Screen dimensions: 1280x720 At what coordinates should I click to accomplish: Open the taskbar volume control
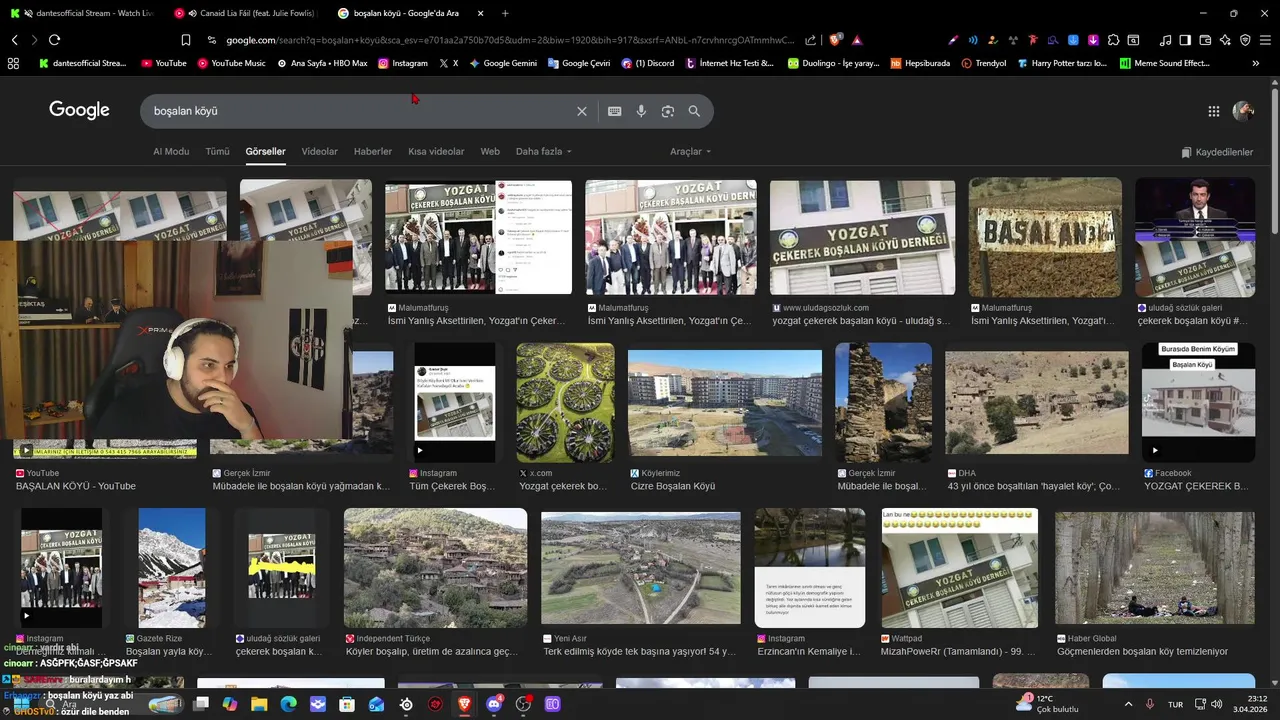click(x=1217, y=704)
